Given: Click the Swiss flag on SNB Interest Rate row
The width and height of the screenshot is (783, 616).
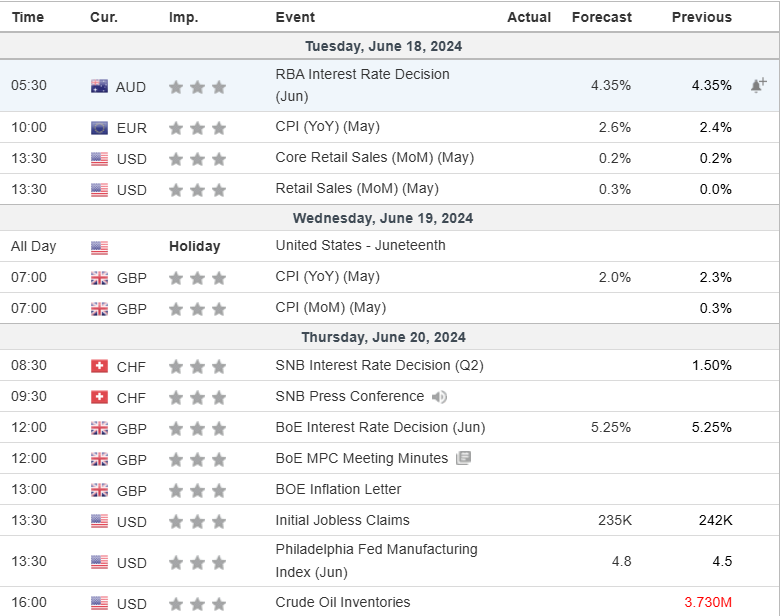Looking at the screenshot, I should point(100,367).
